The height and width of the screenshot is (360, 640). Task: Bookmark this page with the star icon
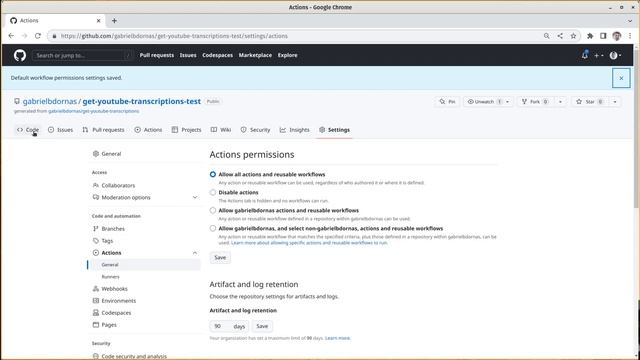[x=573, y=36]
